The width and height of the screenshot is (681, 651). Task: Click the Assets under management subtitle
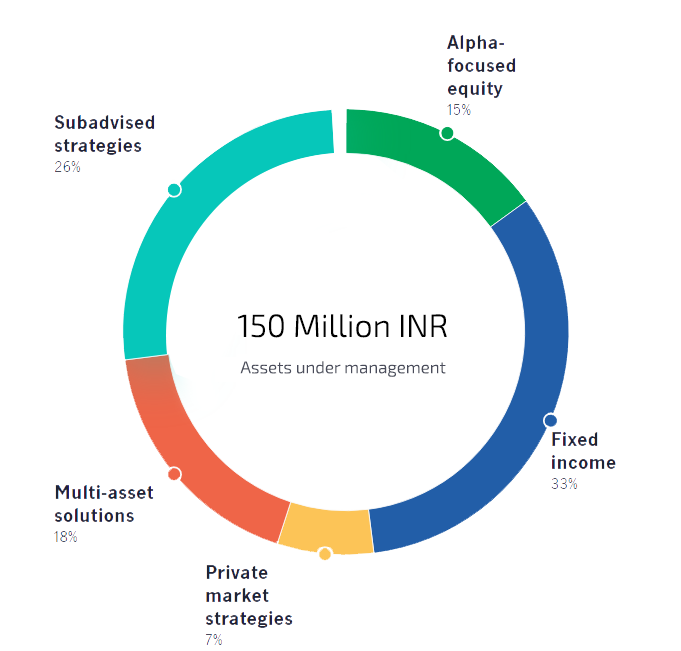coord(342,367)
